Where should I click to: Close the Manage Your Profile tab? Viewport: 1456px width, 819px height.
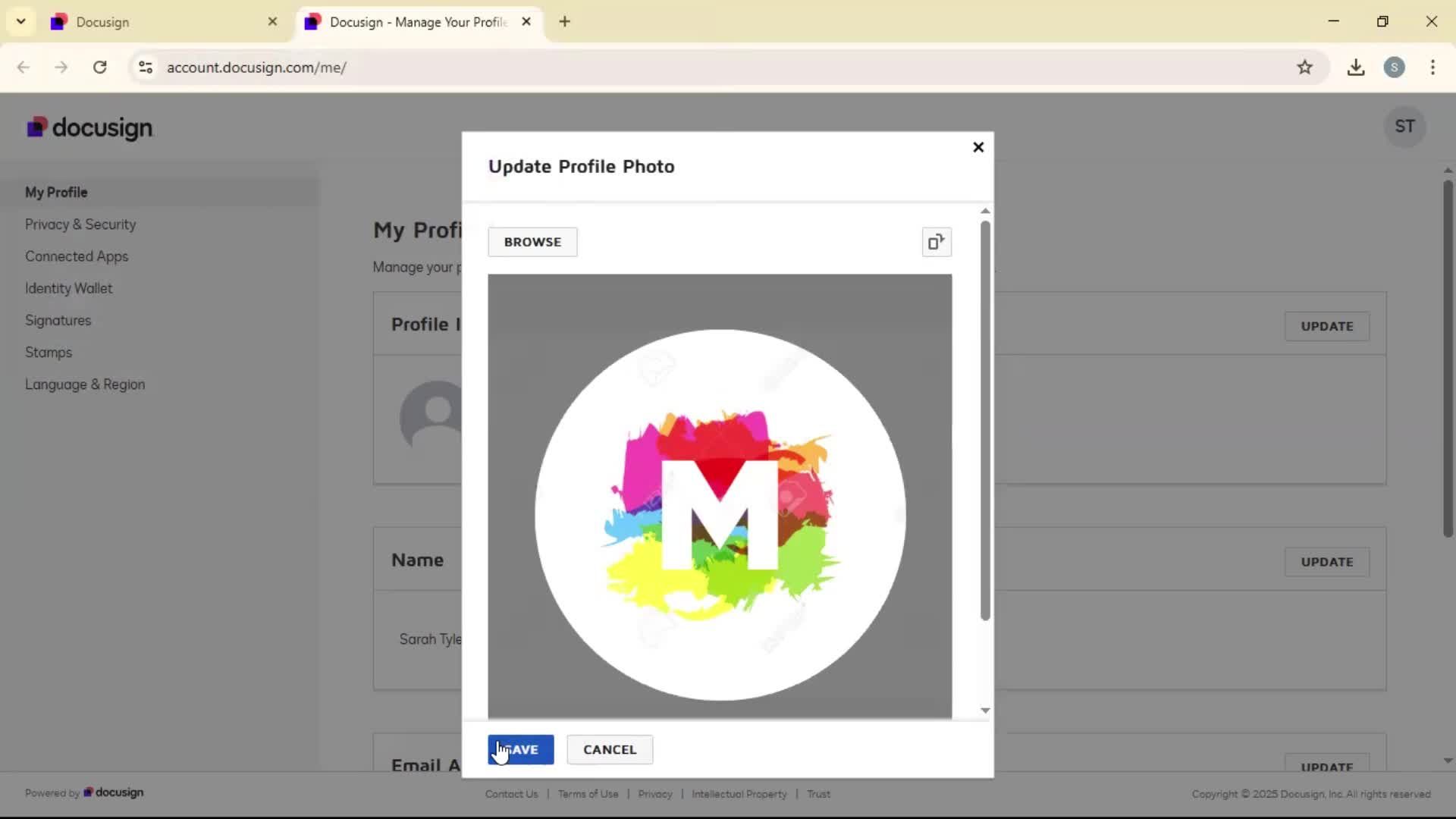coord(526,22)
